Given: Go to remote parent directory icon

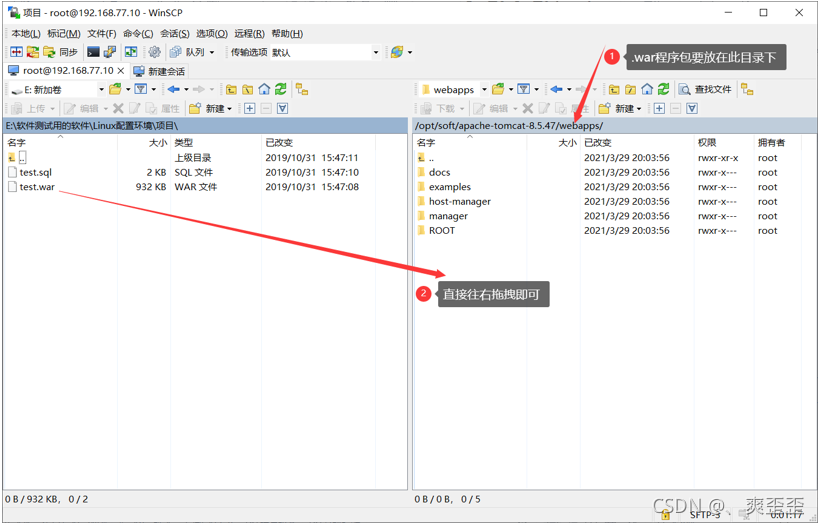Looking at the screenshot, I should [x=614, y=89].
